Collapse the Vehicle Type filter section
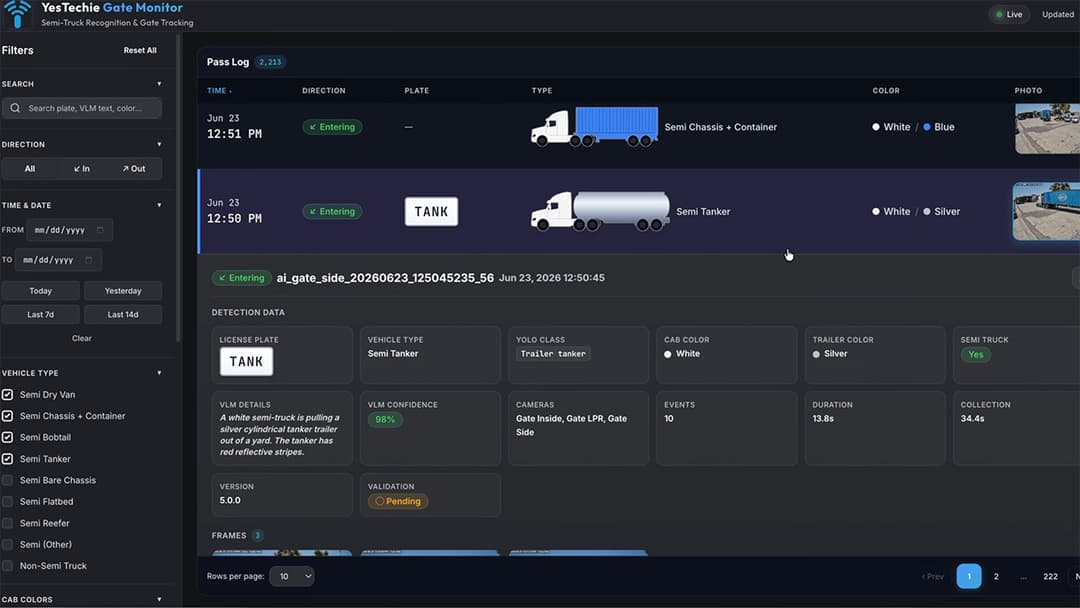Viewport: 1080px width, 608px height. 159,373
